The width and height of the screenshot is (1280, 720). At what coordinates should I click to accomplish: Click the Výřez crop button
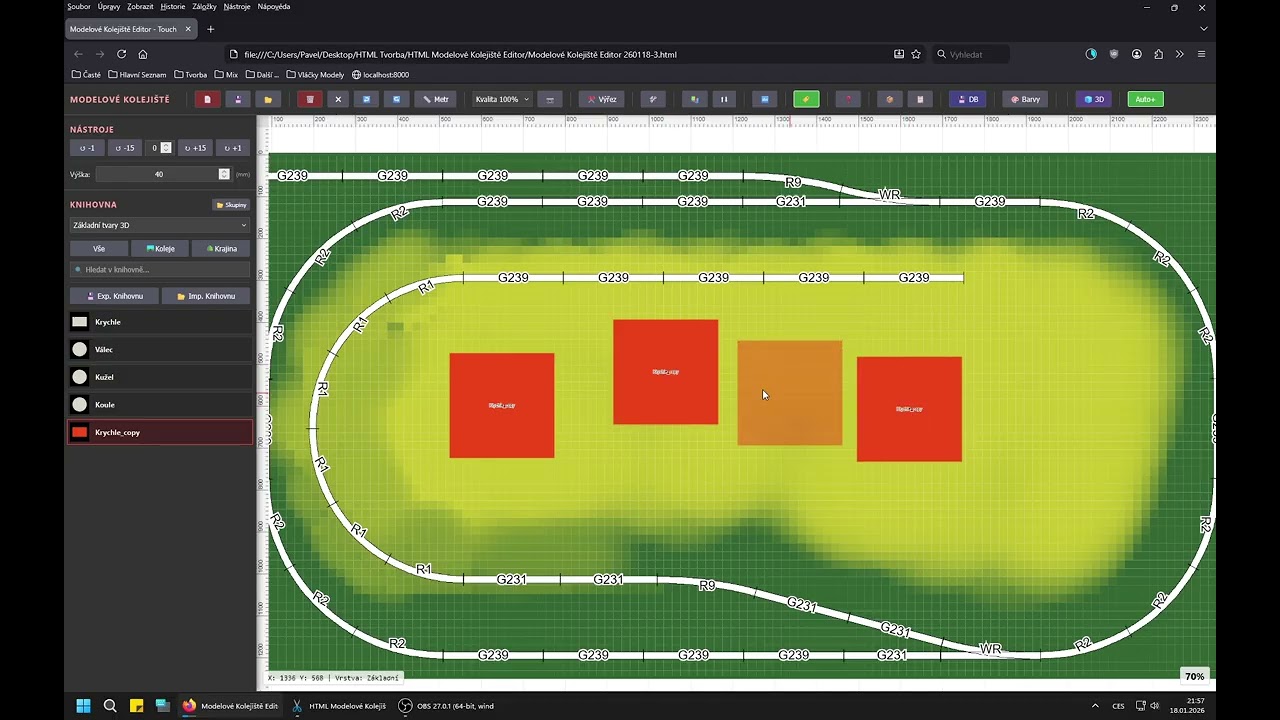point(602,99)
